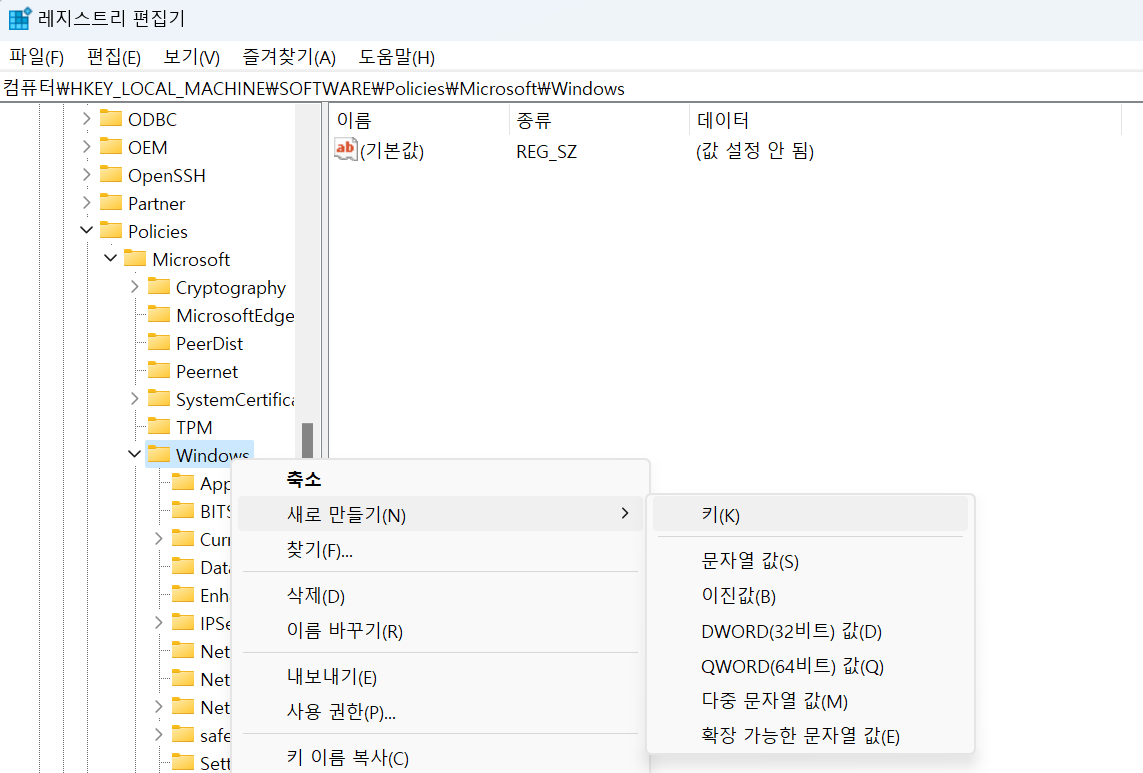1143x773 pixels.
Task: Expand the OEM key
Action: pyautogui.click(x=87, y=147)
